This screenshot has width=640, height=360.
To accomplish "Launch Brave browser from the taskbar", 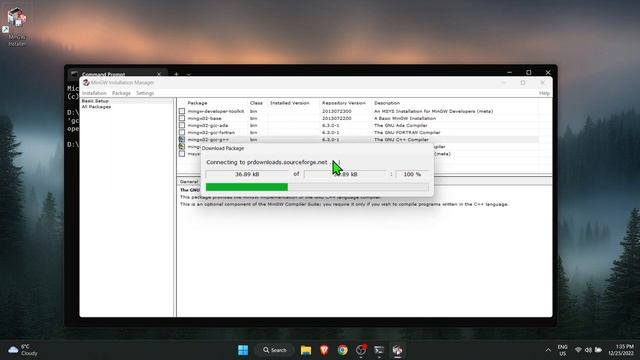I will 324,350.
